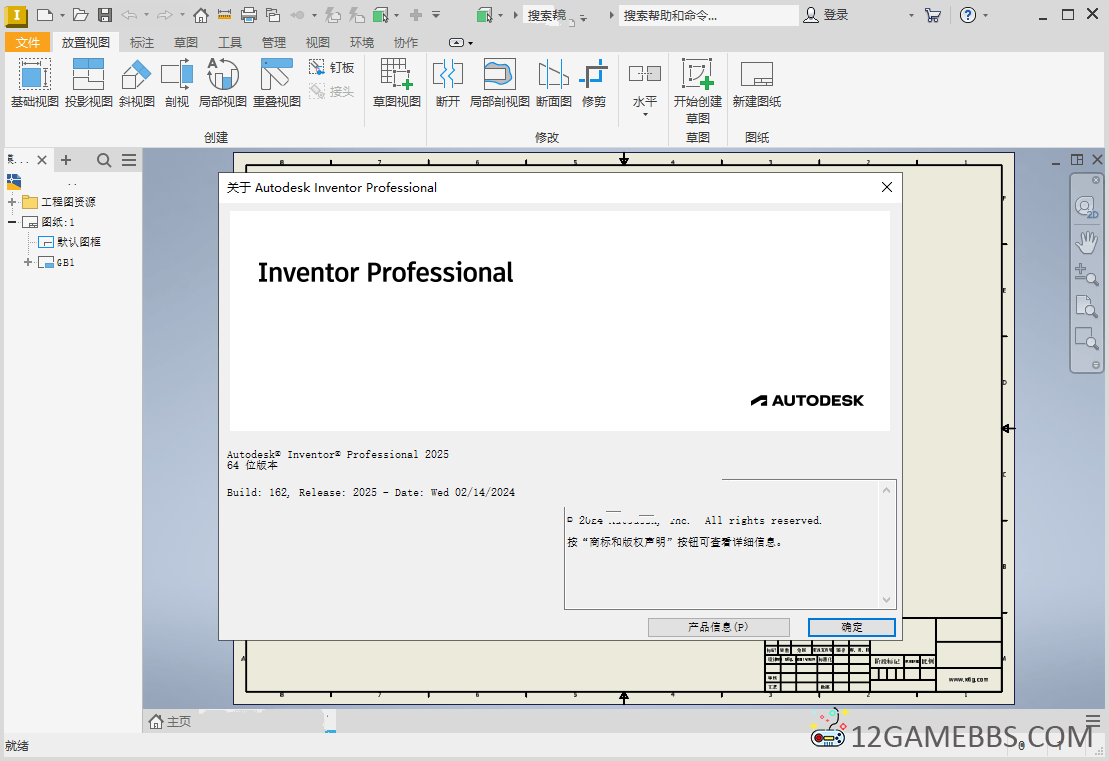
Task: Click the measure ruler icon in toolbar
Action: (224, 15)
